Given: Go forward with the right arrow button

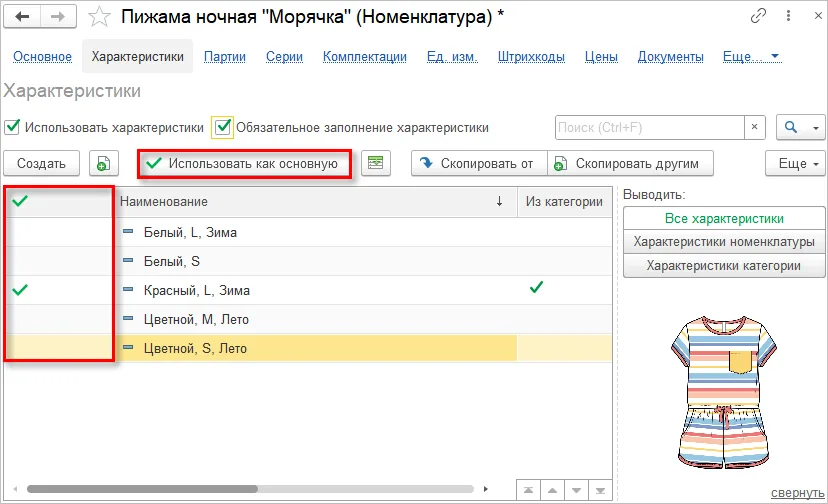Looking at the screenshot, I should click(58, 16).
